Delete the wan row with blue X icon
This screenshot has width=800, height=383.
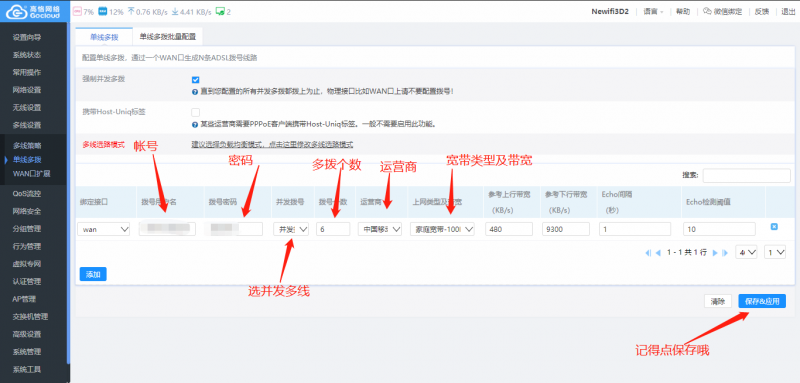coord(774,226)
